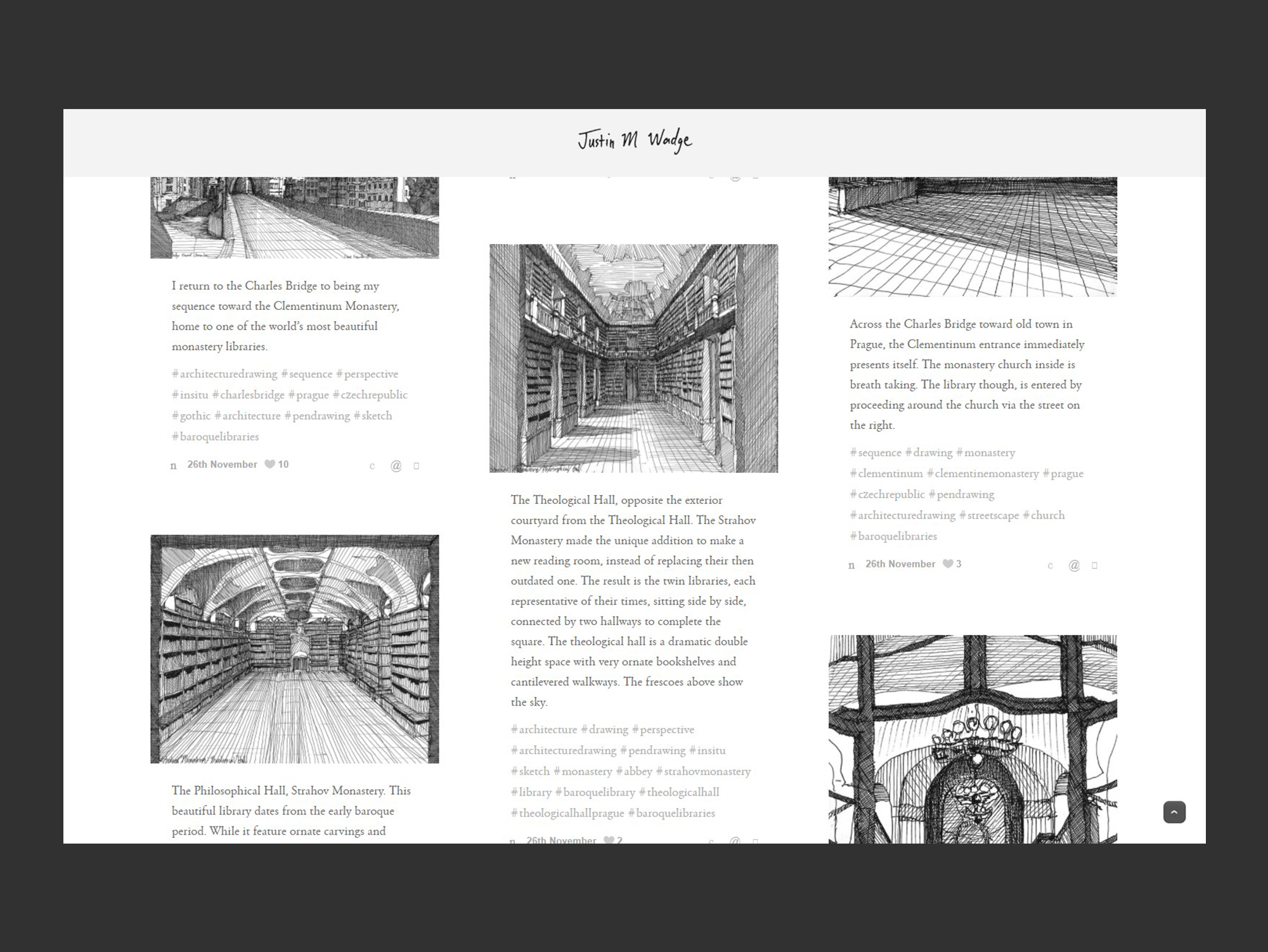Viewport: 1268px width, 952px height.
Task: Click the square icon on Clementinum entrance post
Action: click(x=1094, y=565)
